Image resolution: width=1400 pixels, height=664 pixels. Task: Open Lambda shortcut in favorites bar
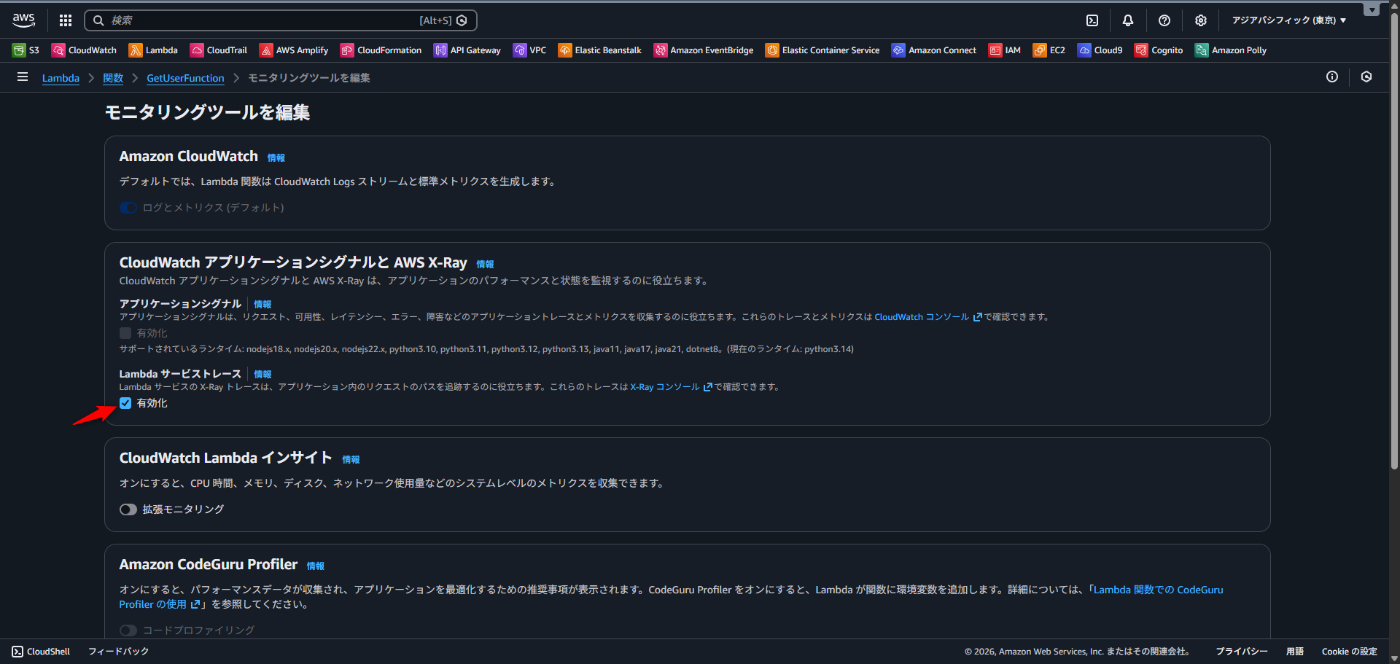153,50
